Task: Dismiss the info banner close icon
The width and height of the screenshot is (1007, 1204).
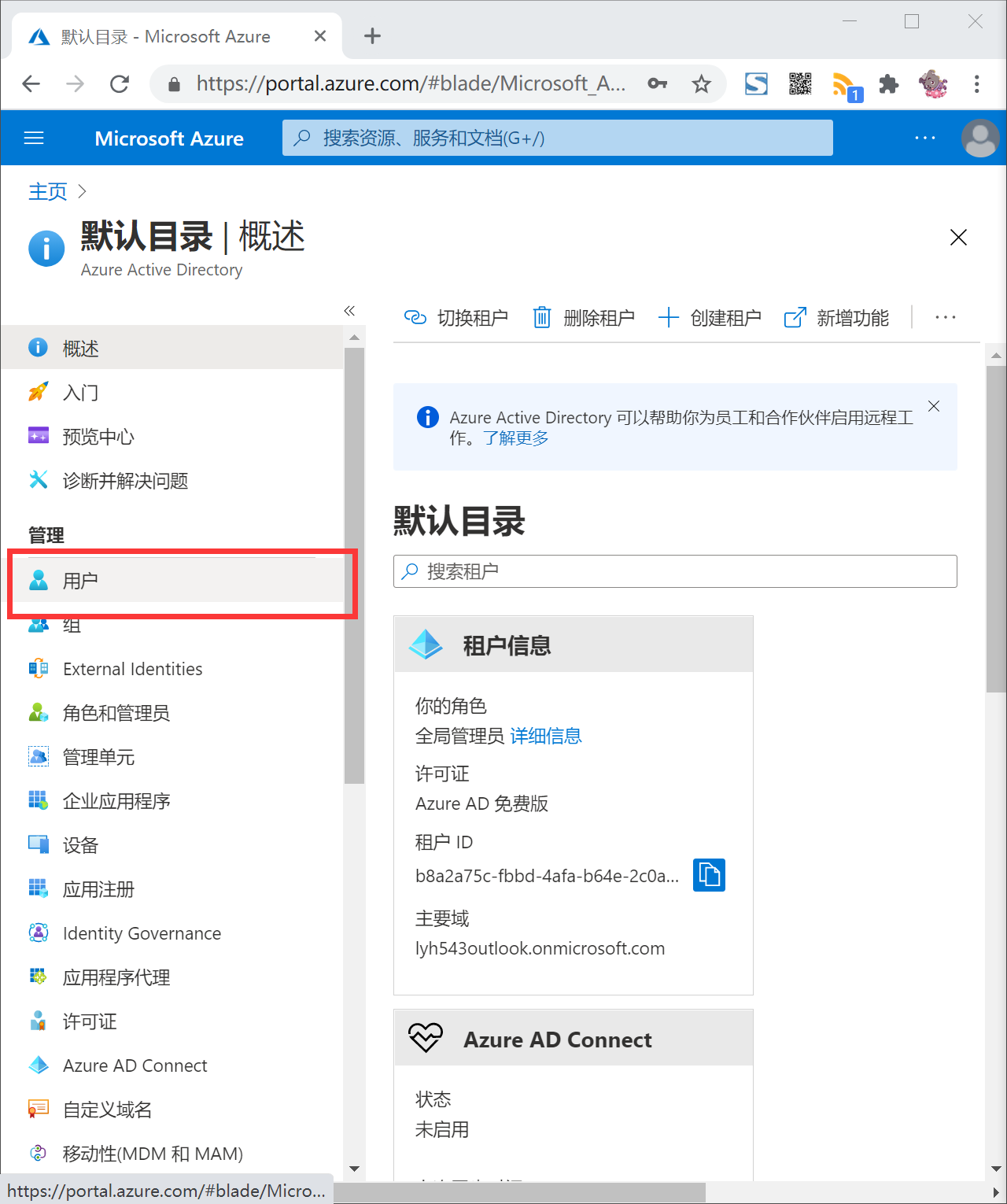Action: tap(934, 406)
